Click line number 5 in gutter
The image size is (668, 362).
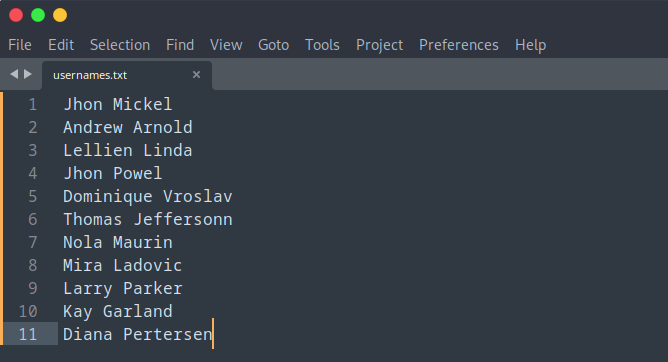[x=33, y=196]
